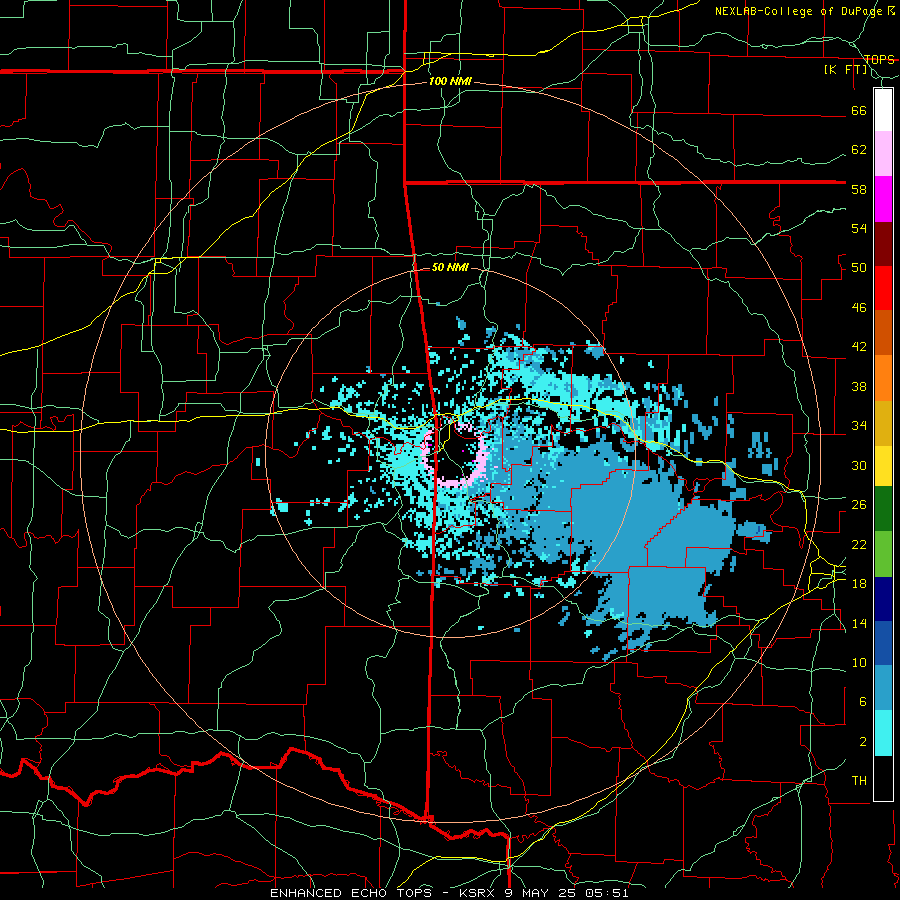Click the 66 value on the scale
900x900 pixels.
coord(859,111)
